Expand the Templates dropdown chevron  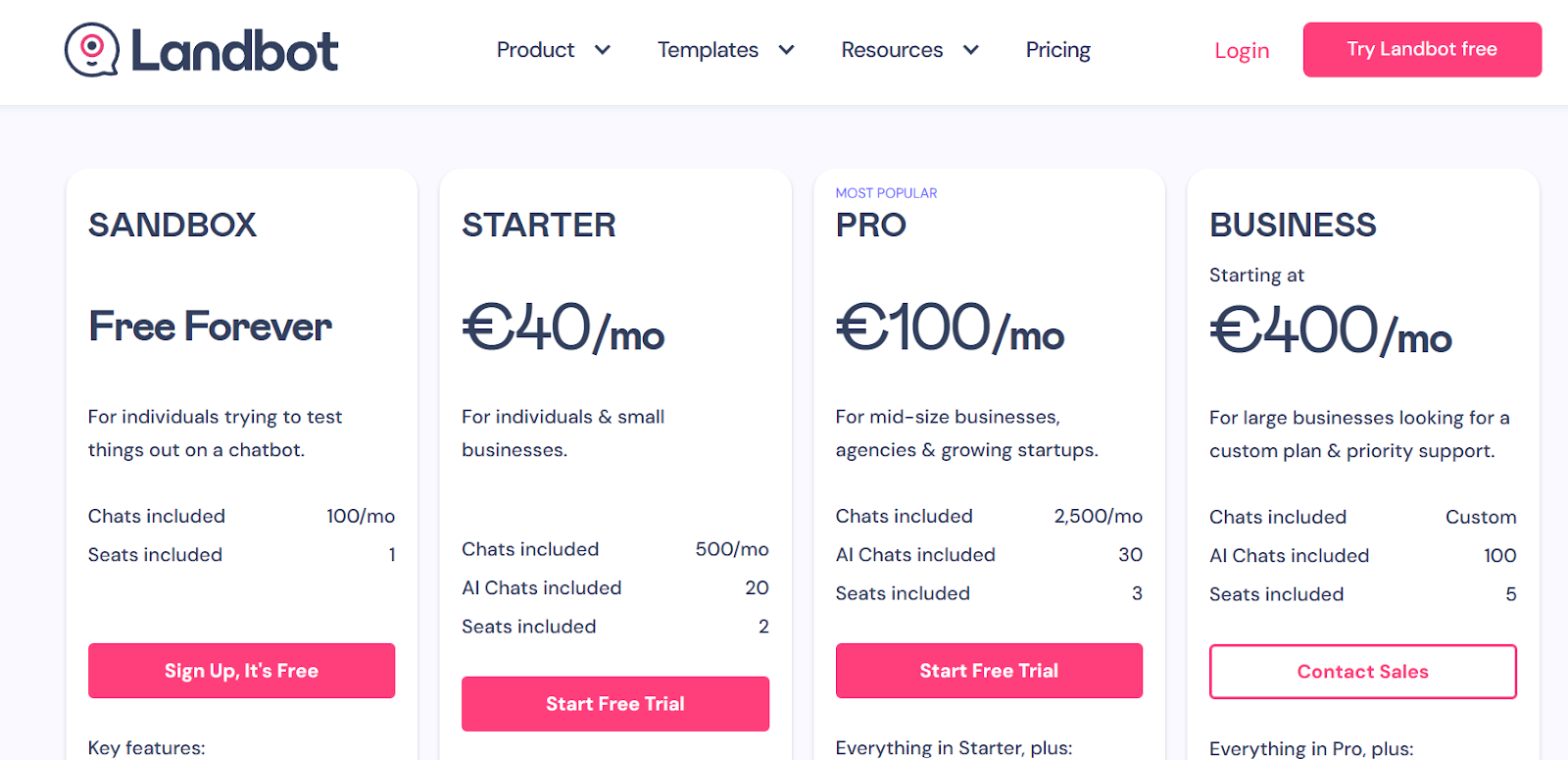[x=786, y=50]
